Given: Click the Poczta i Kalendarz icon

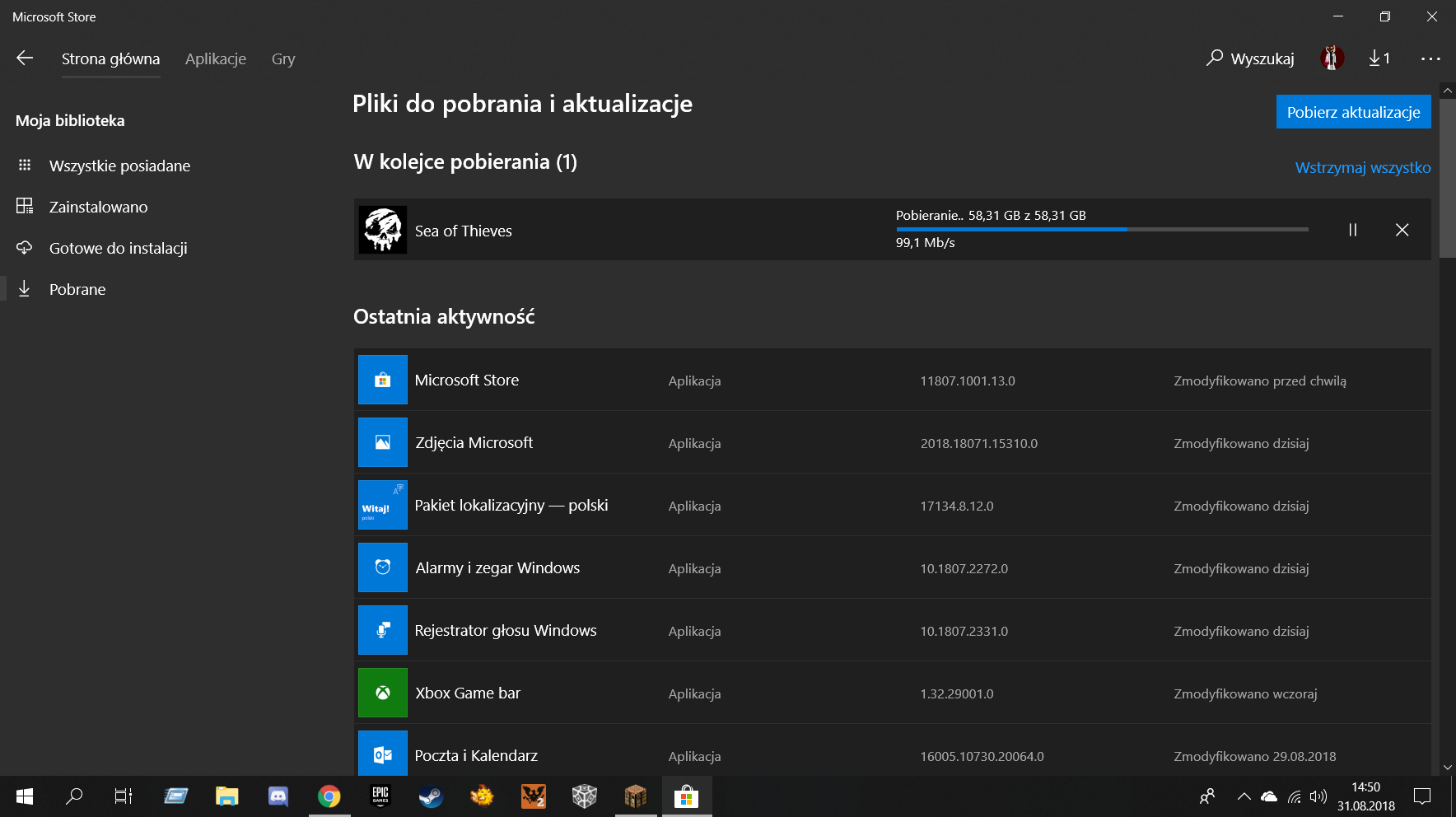Looking at the screenshot, I should [383, 754].
